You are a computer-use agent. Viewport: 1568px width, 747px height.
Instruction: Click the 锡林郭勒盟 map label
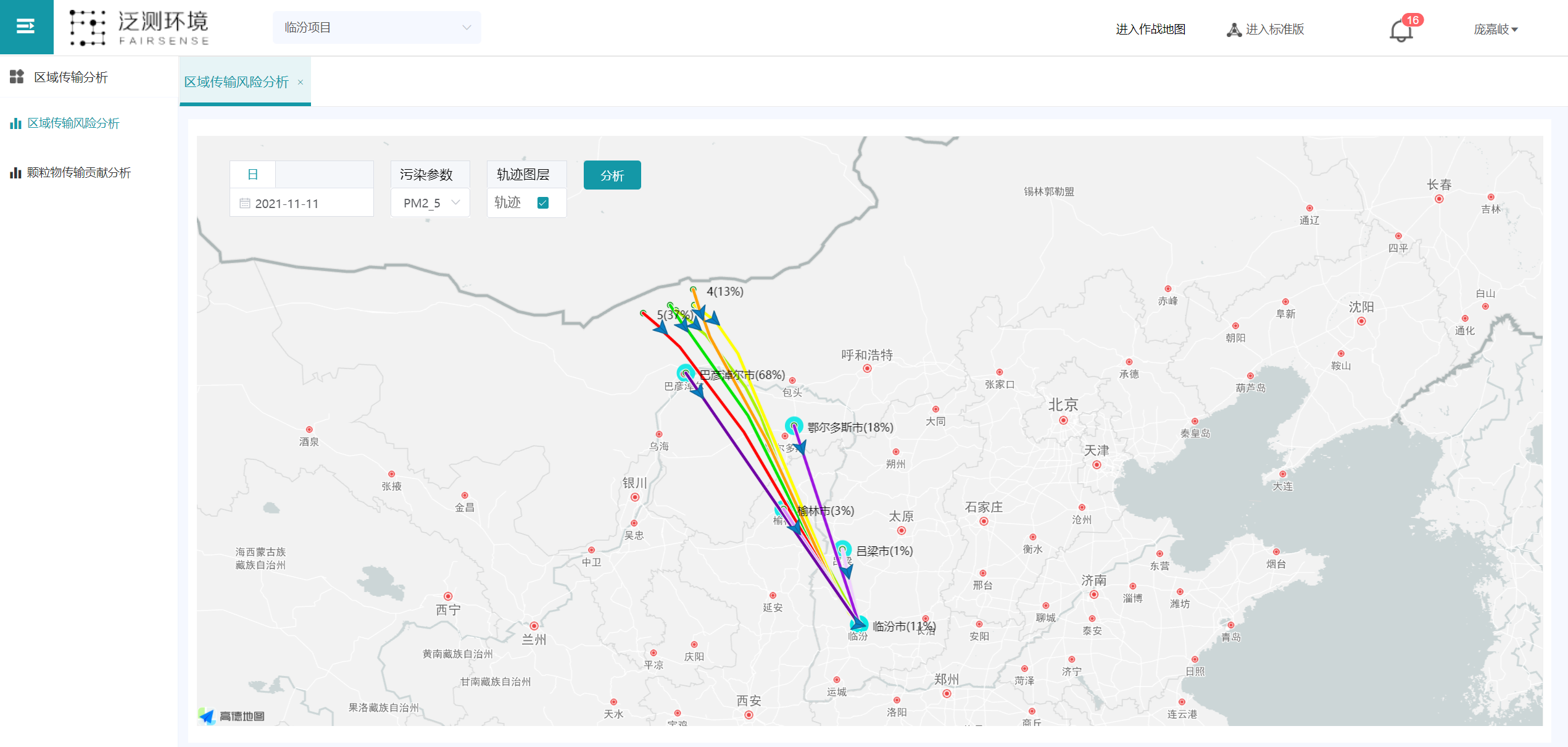pos(1049,191)
